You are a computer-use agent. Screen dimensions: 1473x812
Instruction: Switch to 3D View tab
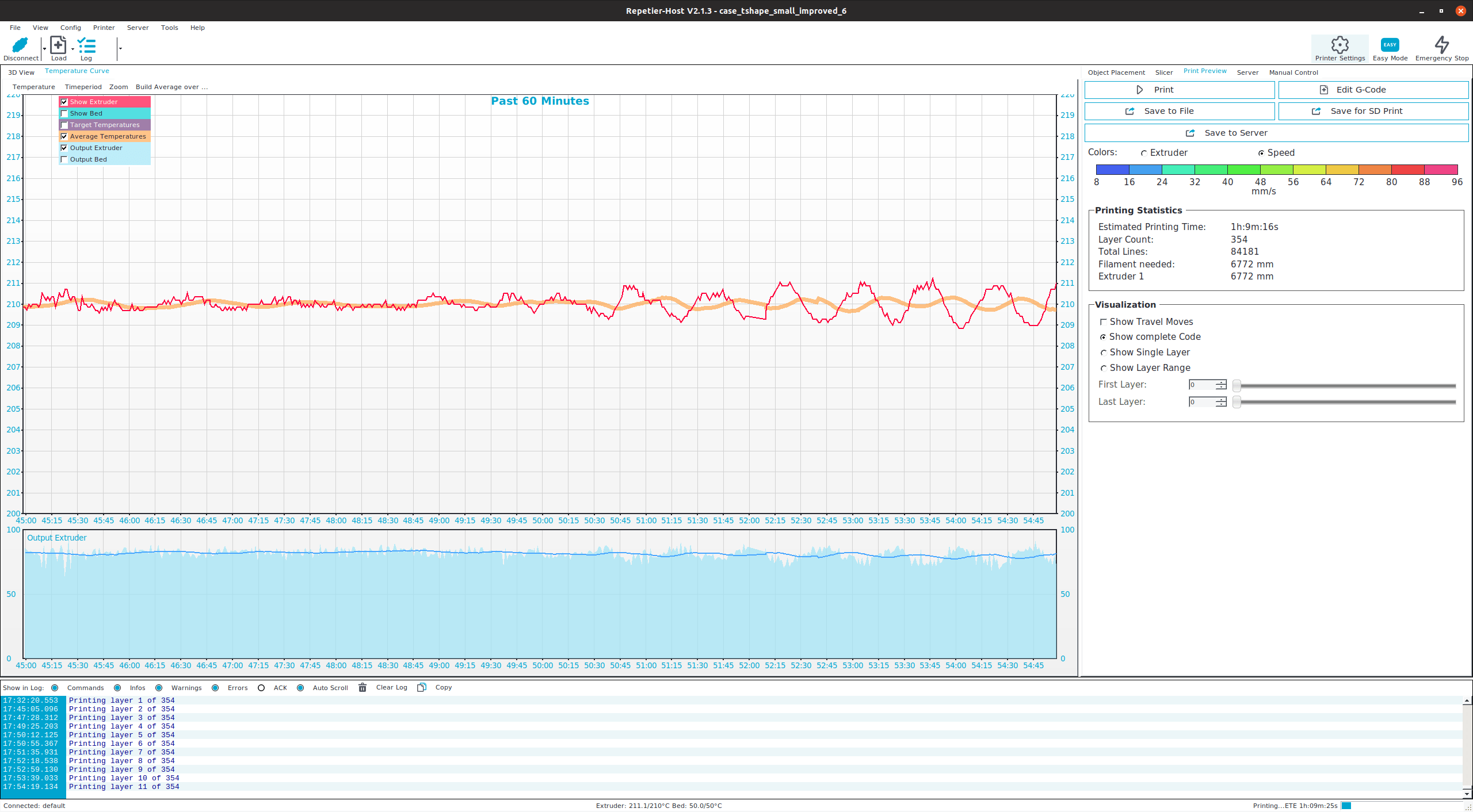pos(21,72)
